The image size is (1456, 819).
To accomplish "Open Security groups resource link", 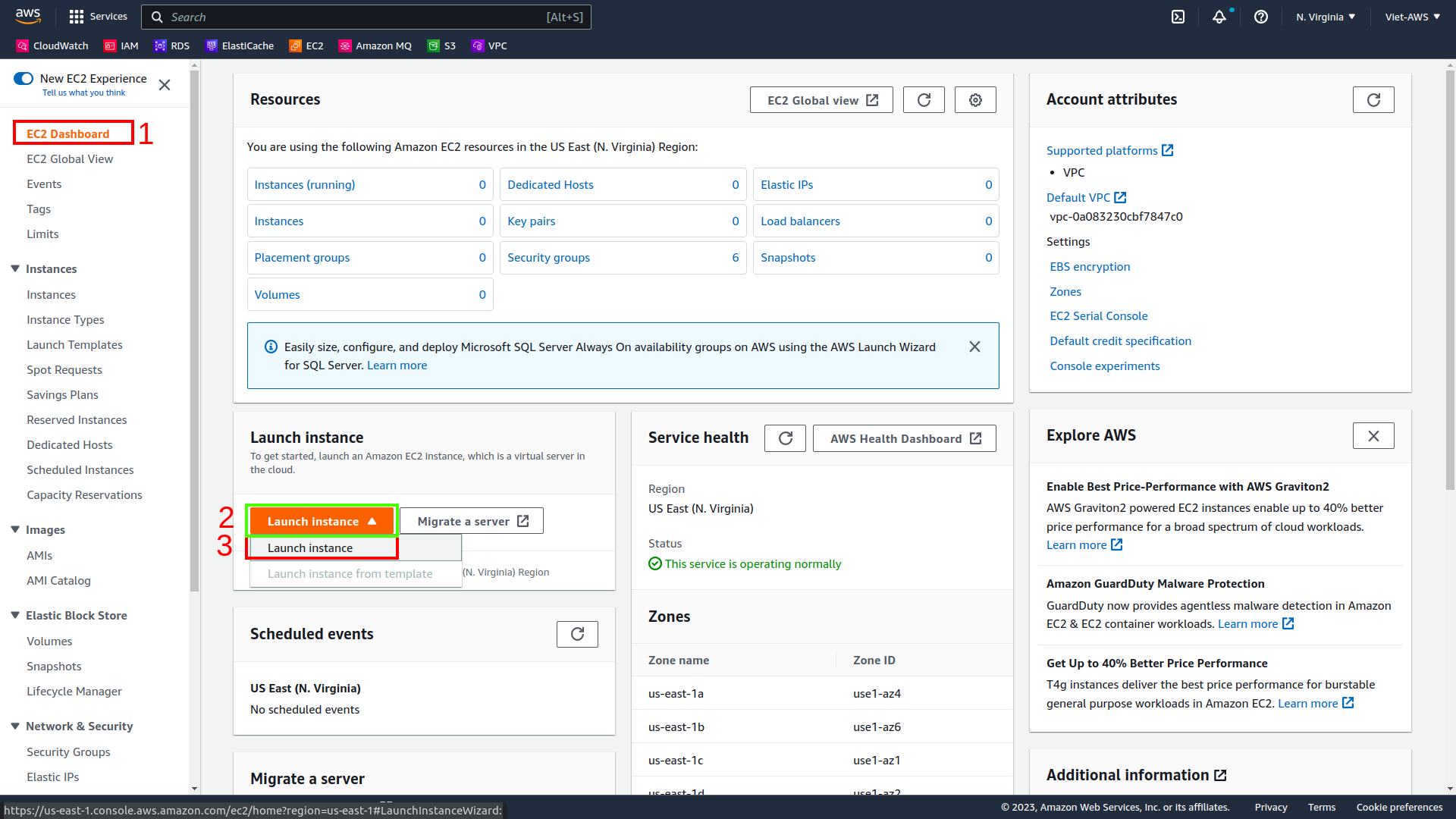I will click(548, 257).
